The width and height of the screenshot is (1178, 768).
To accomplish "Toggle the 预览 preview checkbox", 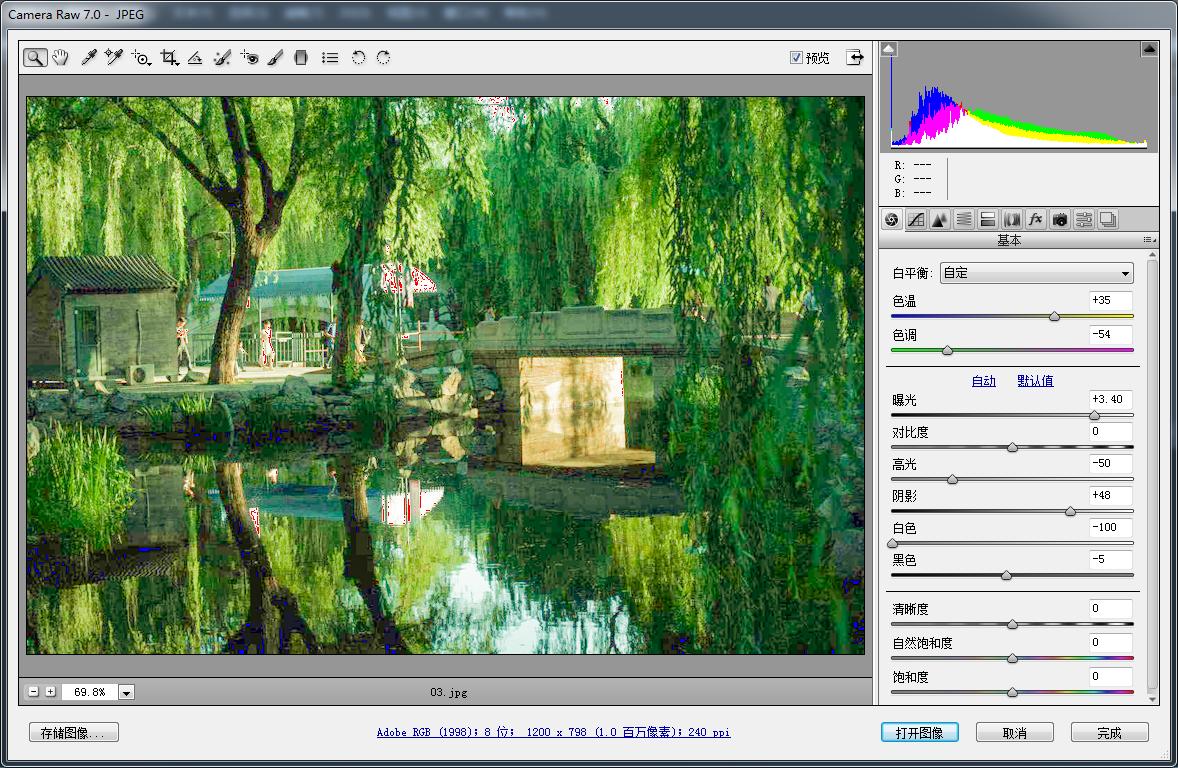I will [796, 58].
